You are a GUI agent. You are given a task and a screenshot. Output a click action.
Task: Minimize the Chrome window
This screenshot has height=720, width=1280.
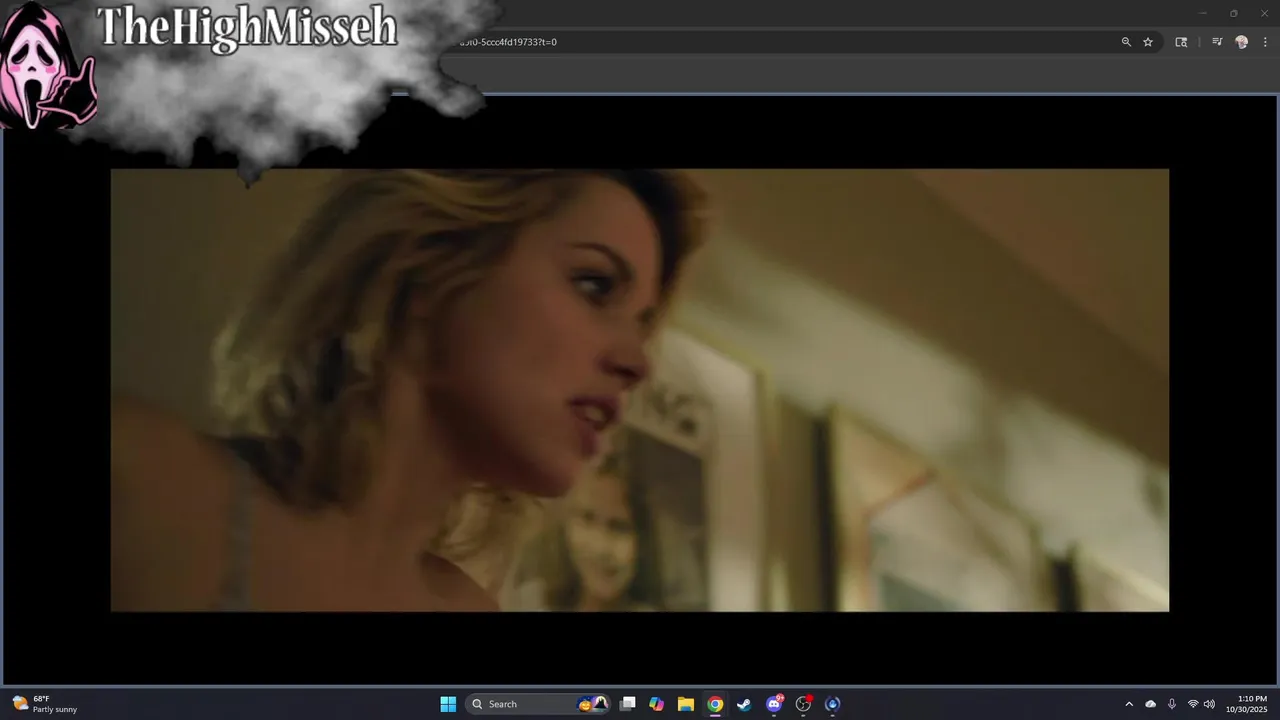click(1203, 13)
